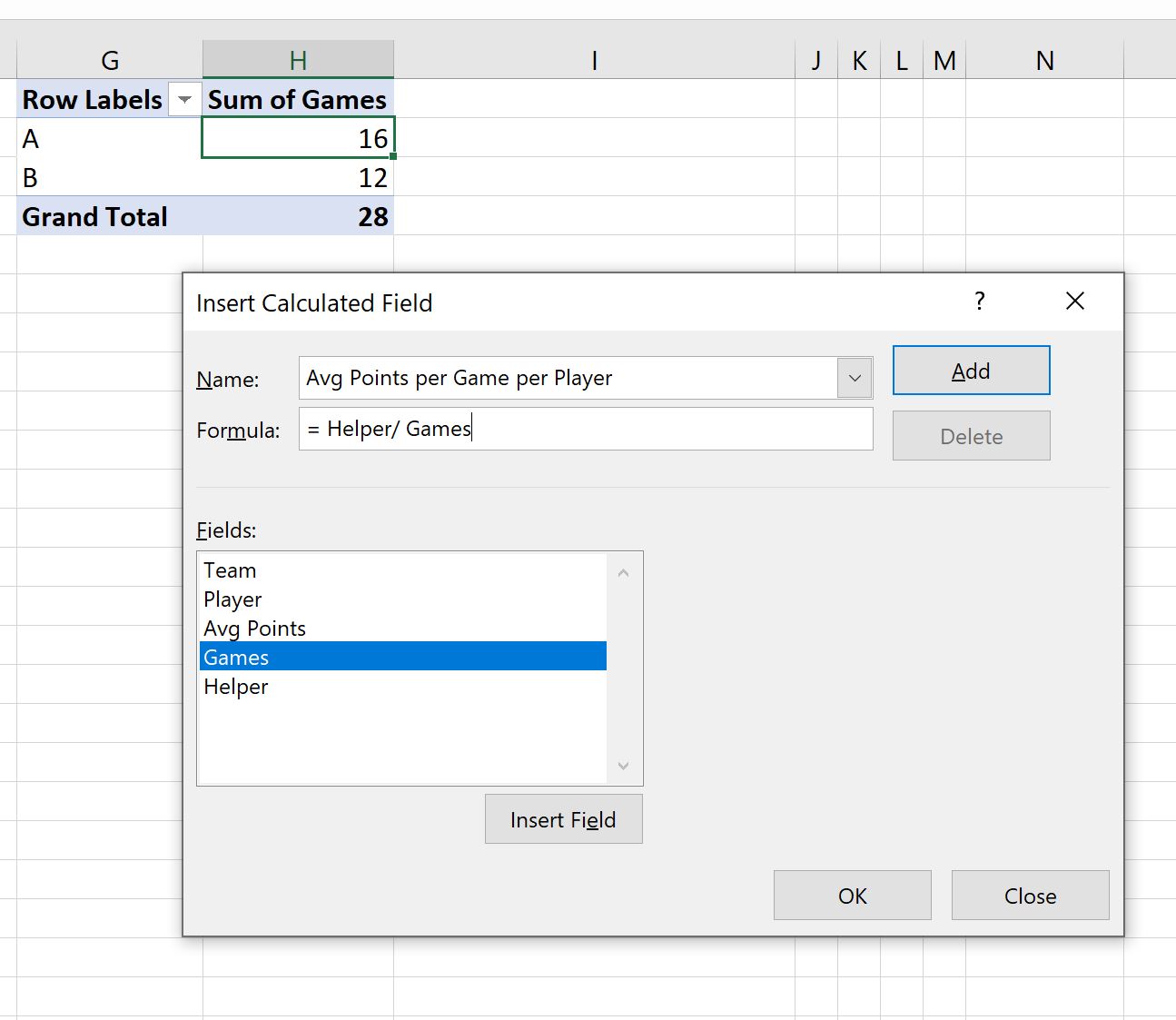Select column H header

click(x=298, y=59)
